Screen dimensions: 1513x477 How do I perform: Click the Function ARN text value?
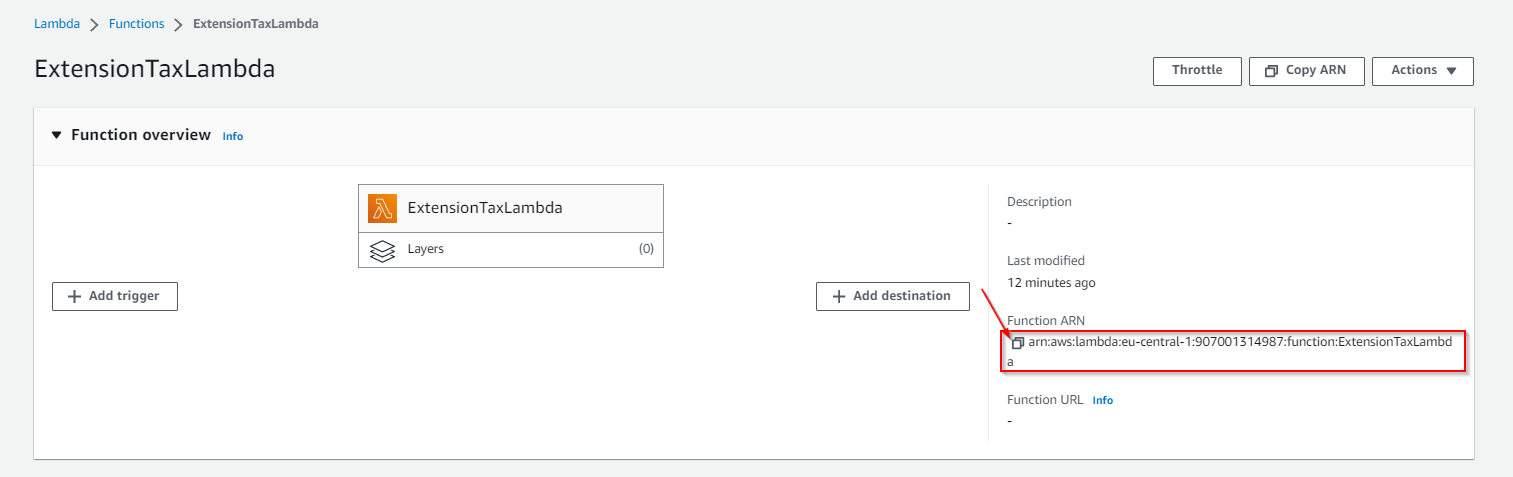(1239, 343)
